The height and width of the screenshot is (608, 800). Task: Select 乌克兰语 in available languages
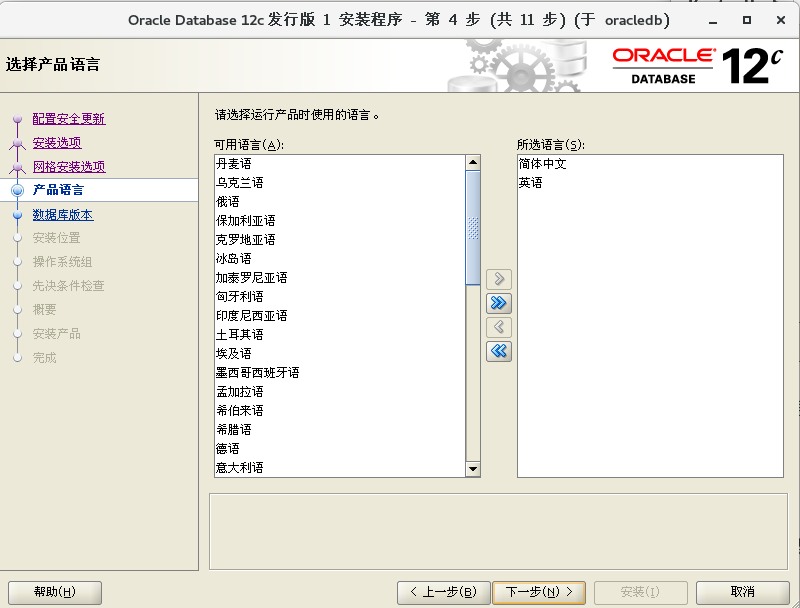click(340, 183)
